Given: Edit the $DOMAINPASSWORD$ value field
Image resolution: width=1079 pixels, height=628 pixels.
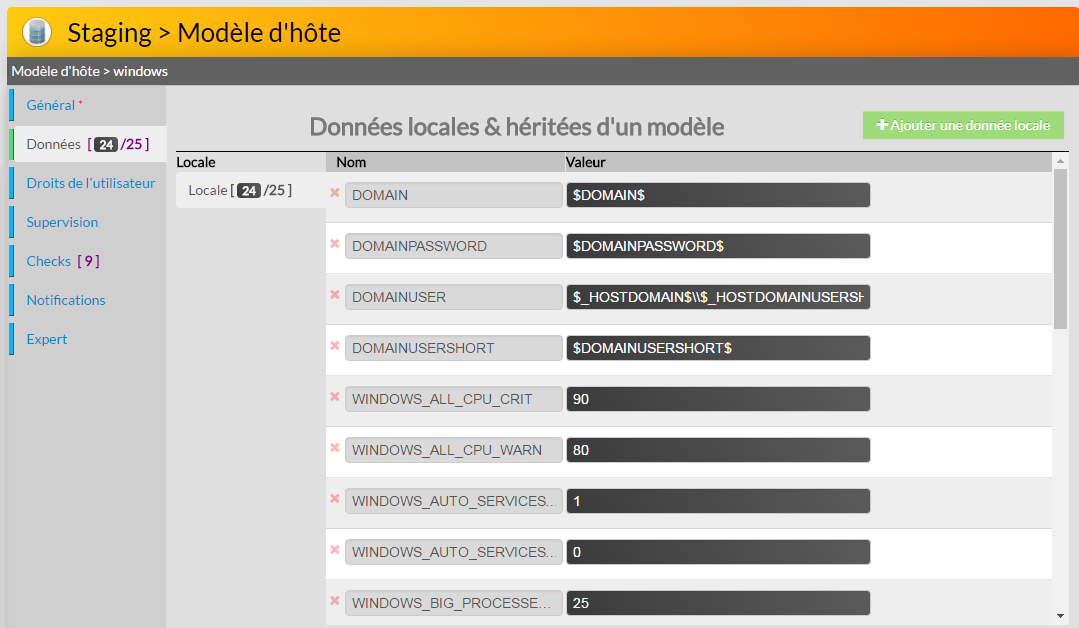Looking at the screenshot, I should point(717,246).
